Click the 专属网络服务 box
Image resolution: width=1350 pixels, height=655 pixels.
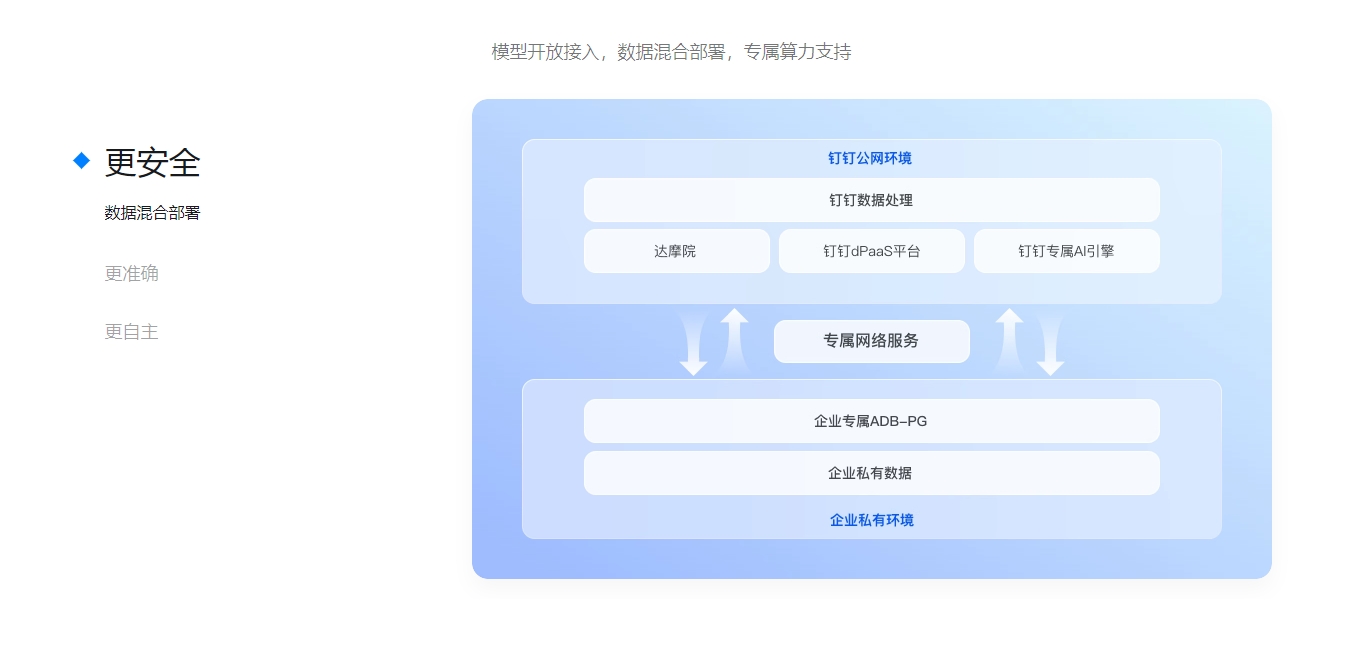coord(871,341)
